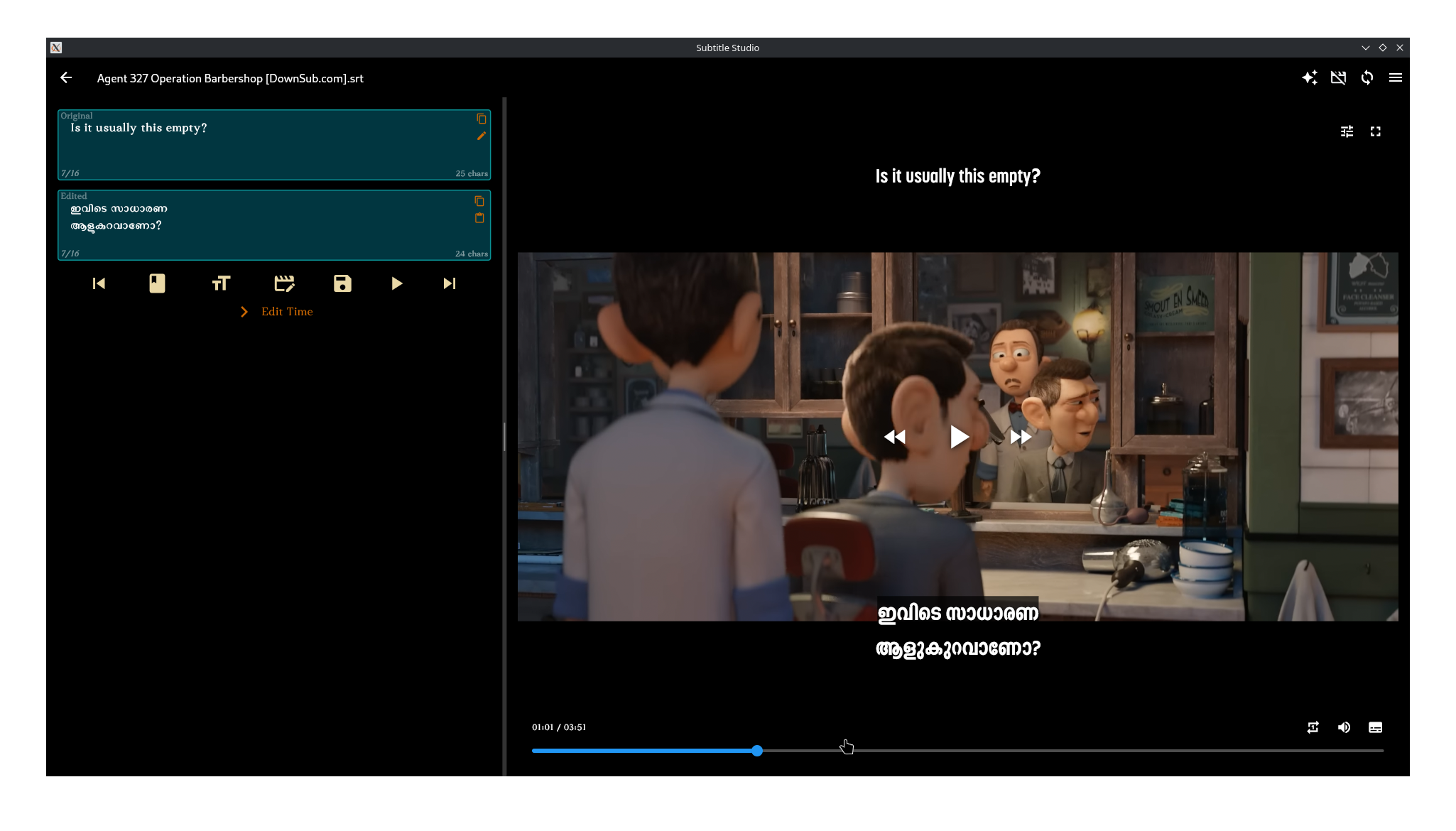Paste into the edited subtitle box

click(479, 218)
